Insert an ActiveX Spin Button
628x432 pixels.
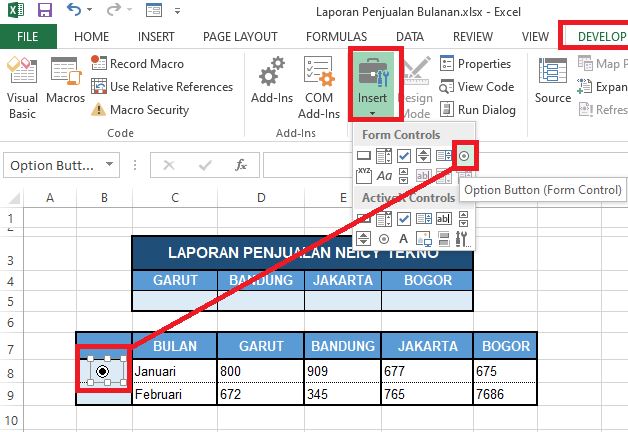pyautogui.click(x=364, y=239)
